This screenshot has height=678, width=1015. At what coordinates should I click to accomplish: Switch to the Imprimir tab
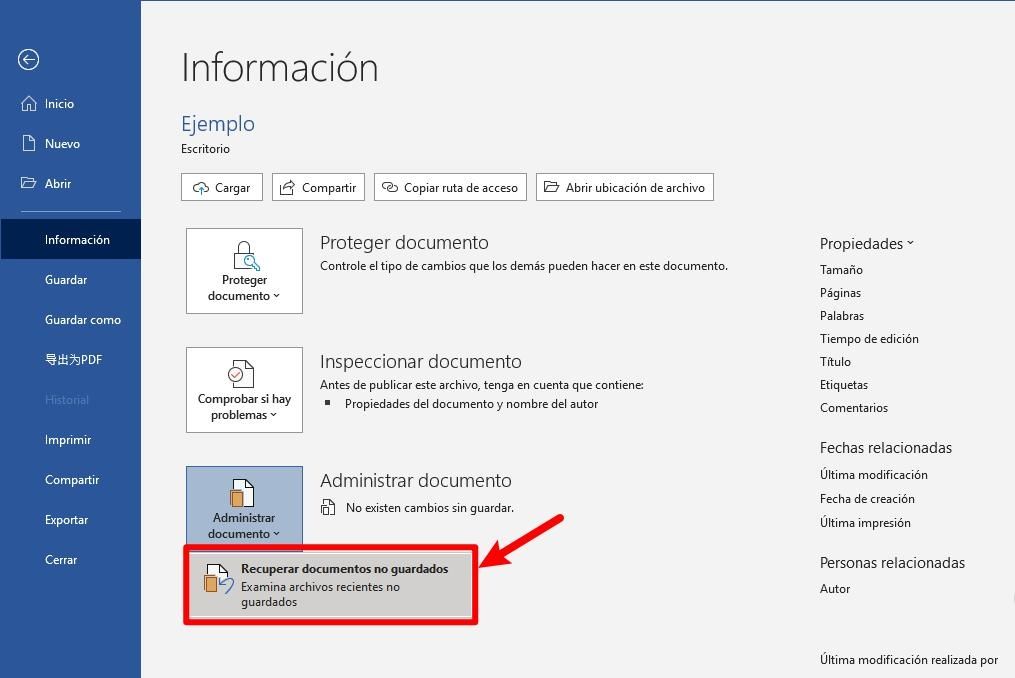[x=68, y=440]
